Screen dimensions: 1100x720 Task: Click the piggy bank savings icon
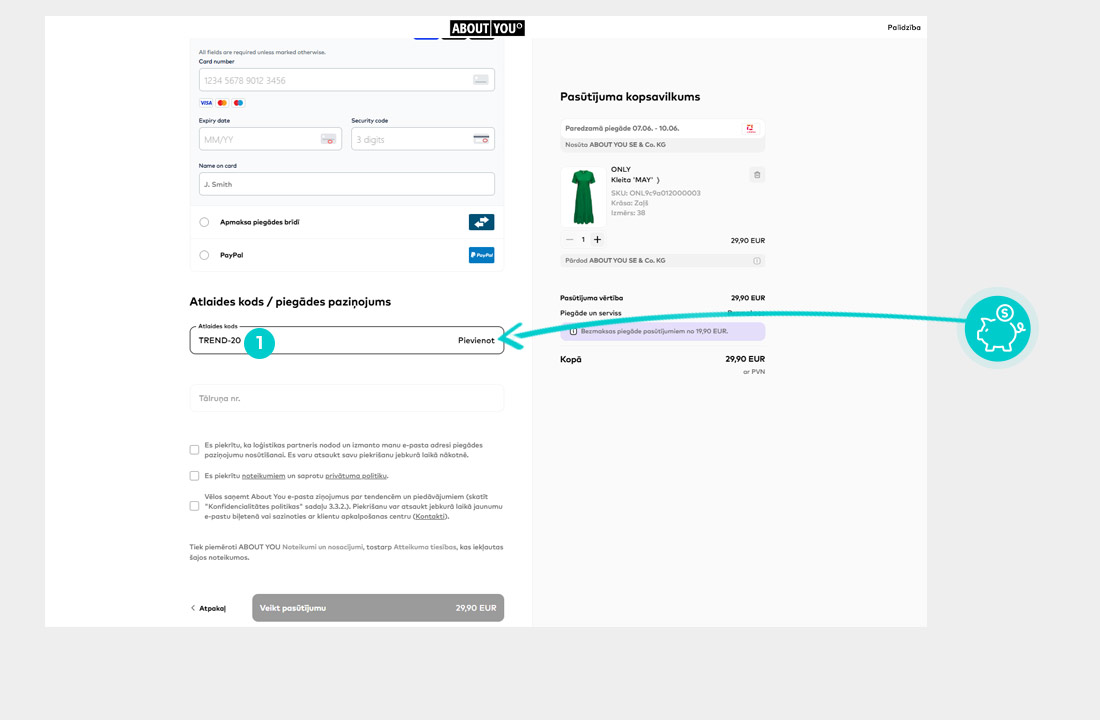click(x=997, y=328)
